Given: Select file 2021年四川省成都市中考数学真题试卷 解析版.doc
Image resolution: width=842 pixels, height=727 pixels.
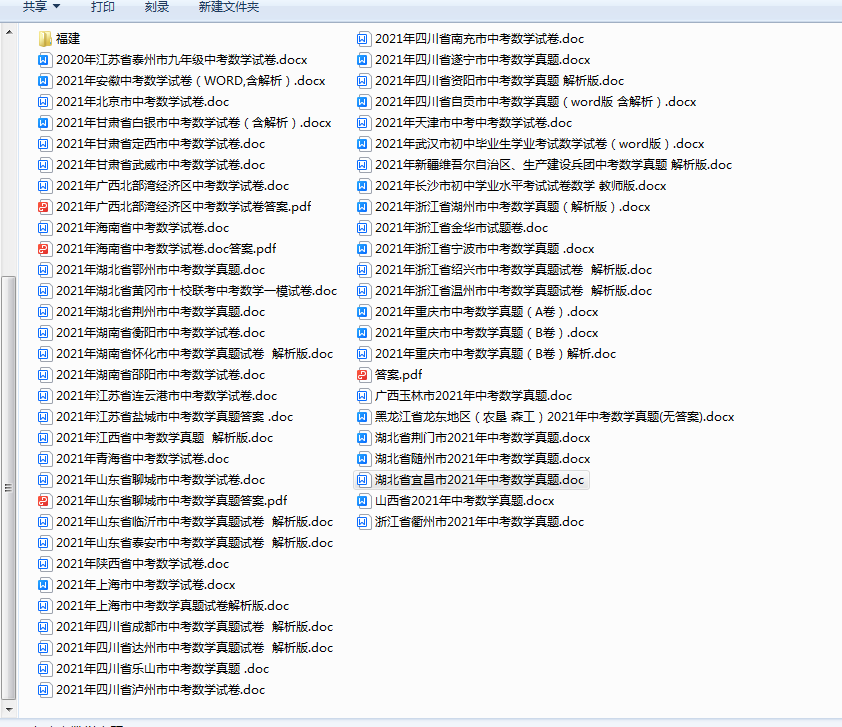Looking at the screenshot, I should (185, 627).
